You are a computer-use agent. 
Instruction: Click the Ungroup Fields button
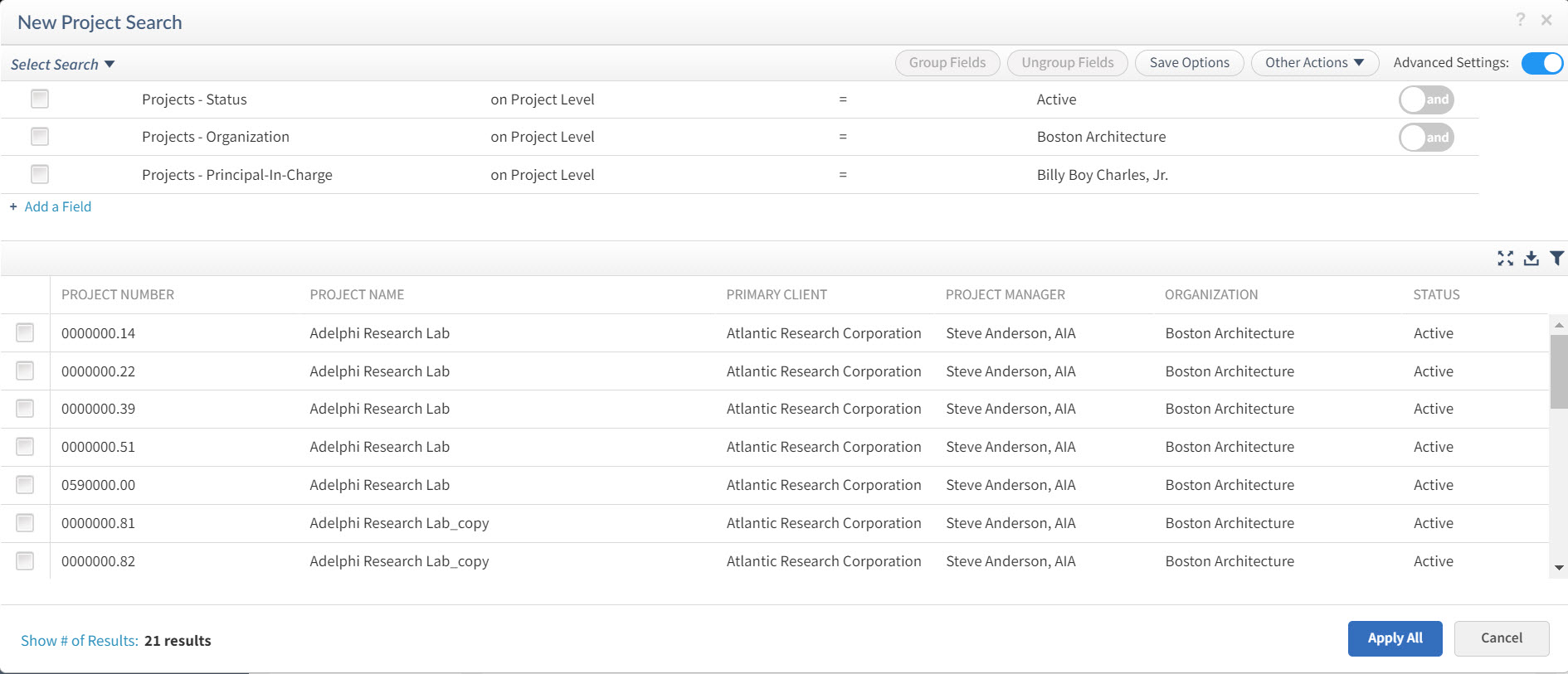(1068, 63)
